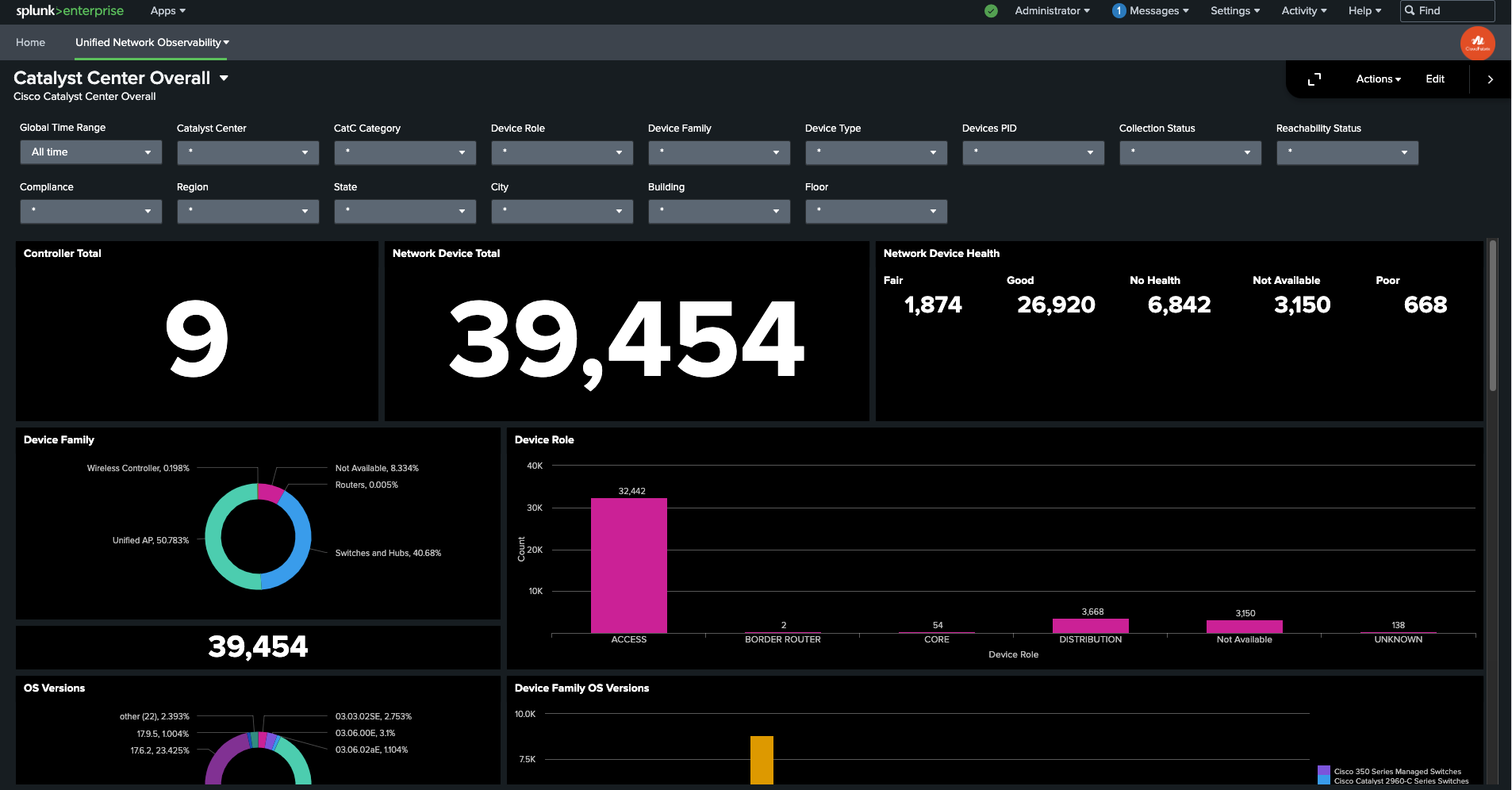Click the DISTRIBUTION bar in Device Role chart

click(1091, 626)
